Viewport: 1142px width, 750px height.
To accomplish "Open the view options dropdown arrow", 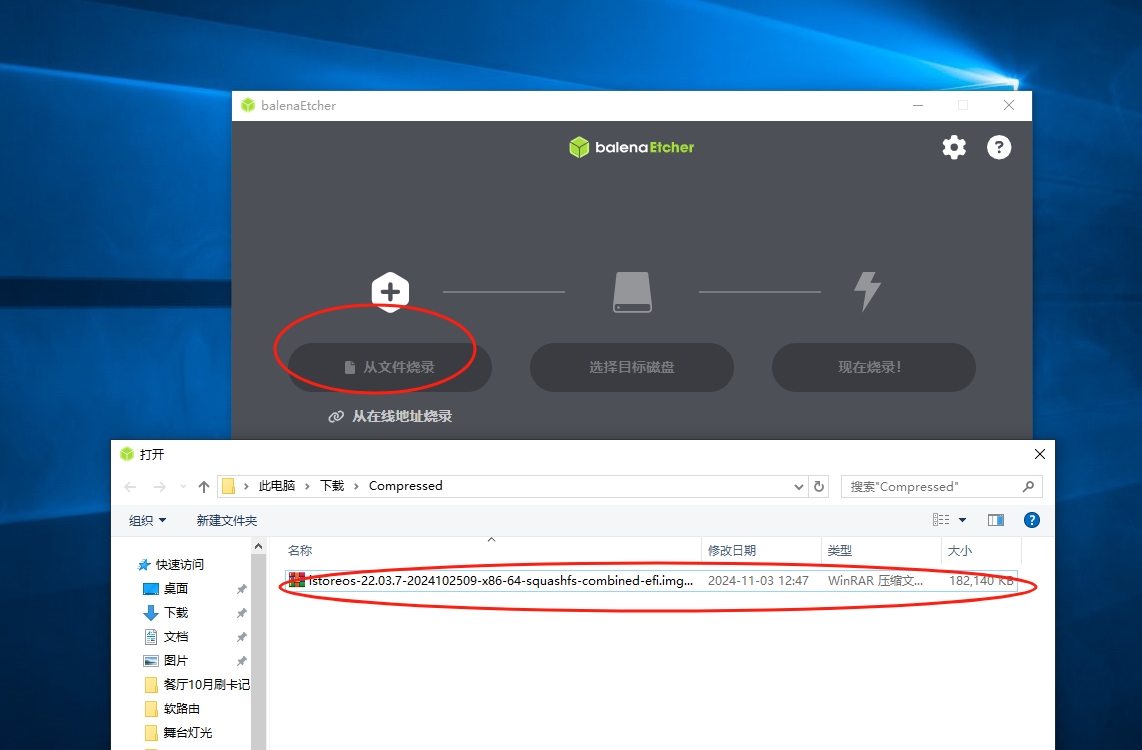I will pyautogui.click(x=962, y=520).
